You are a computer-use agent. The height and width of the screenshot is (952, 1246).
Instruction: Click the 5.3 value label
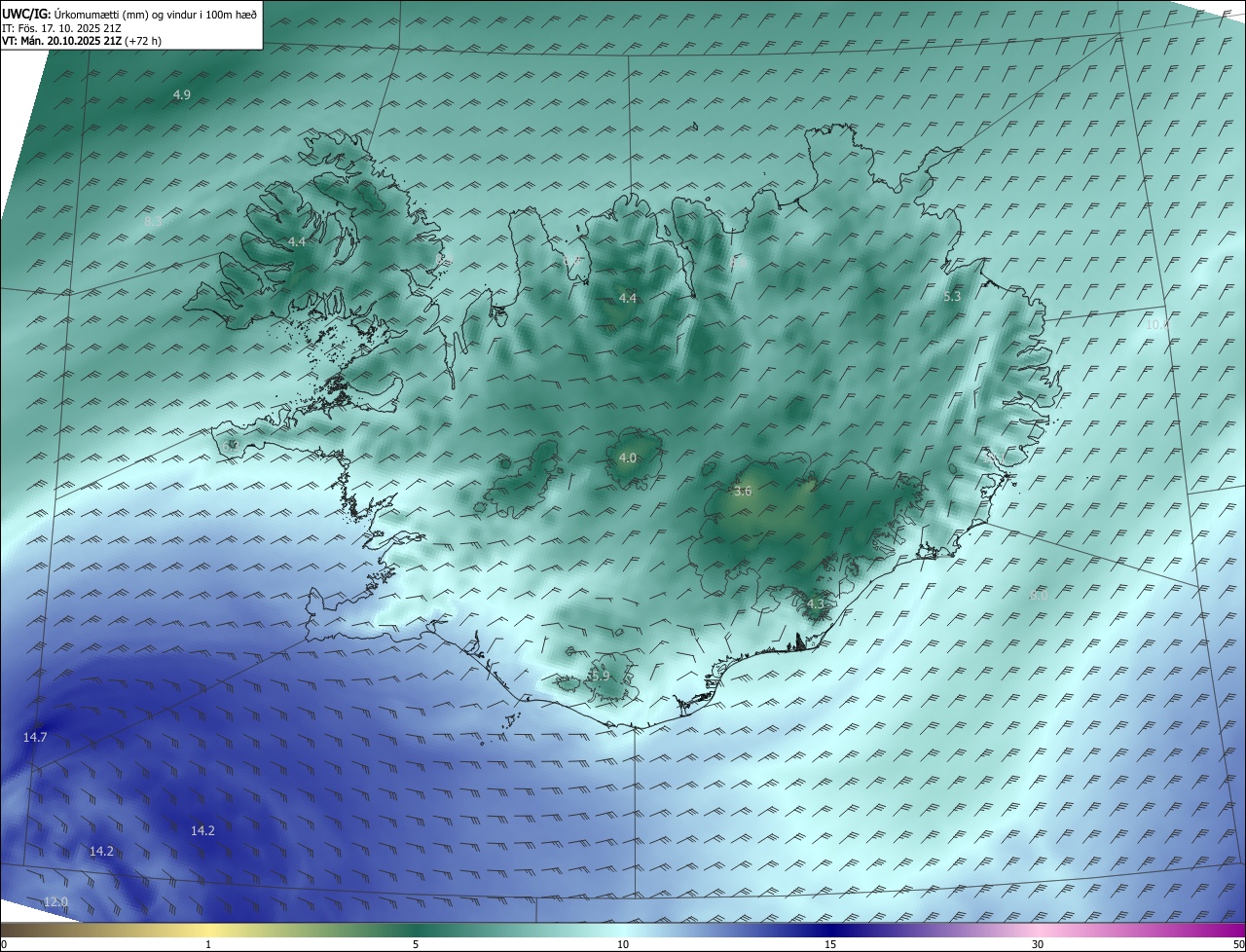952,297
